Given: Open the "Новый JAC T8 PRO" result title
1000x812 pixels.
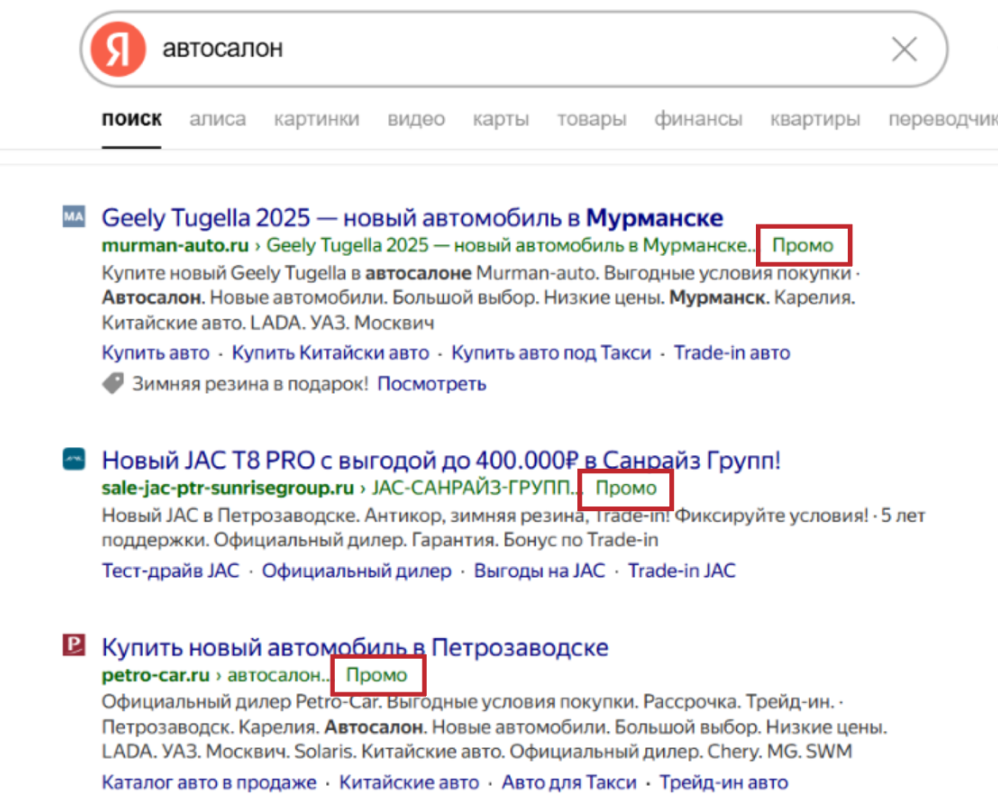Looking at the screenshot, I should tap(440, 460).
